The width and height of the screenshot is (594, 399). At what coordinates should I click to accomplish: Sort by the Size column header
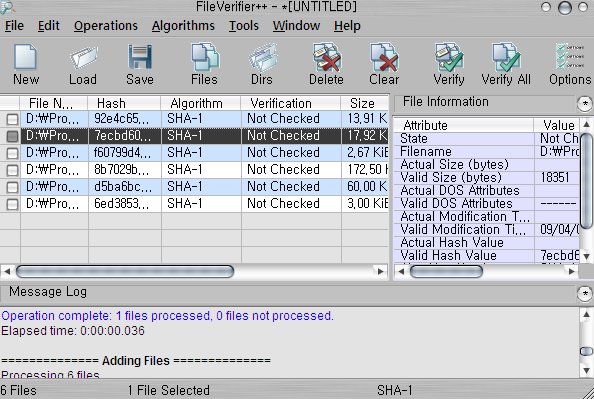(x=364, y=103)
